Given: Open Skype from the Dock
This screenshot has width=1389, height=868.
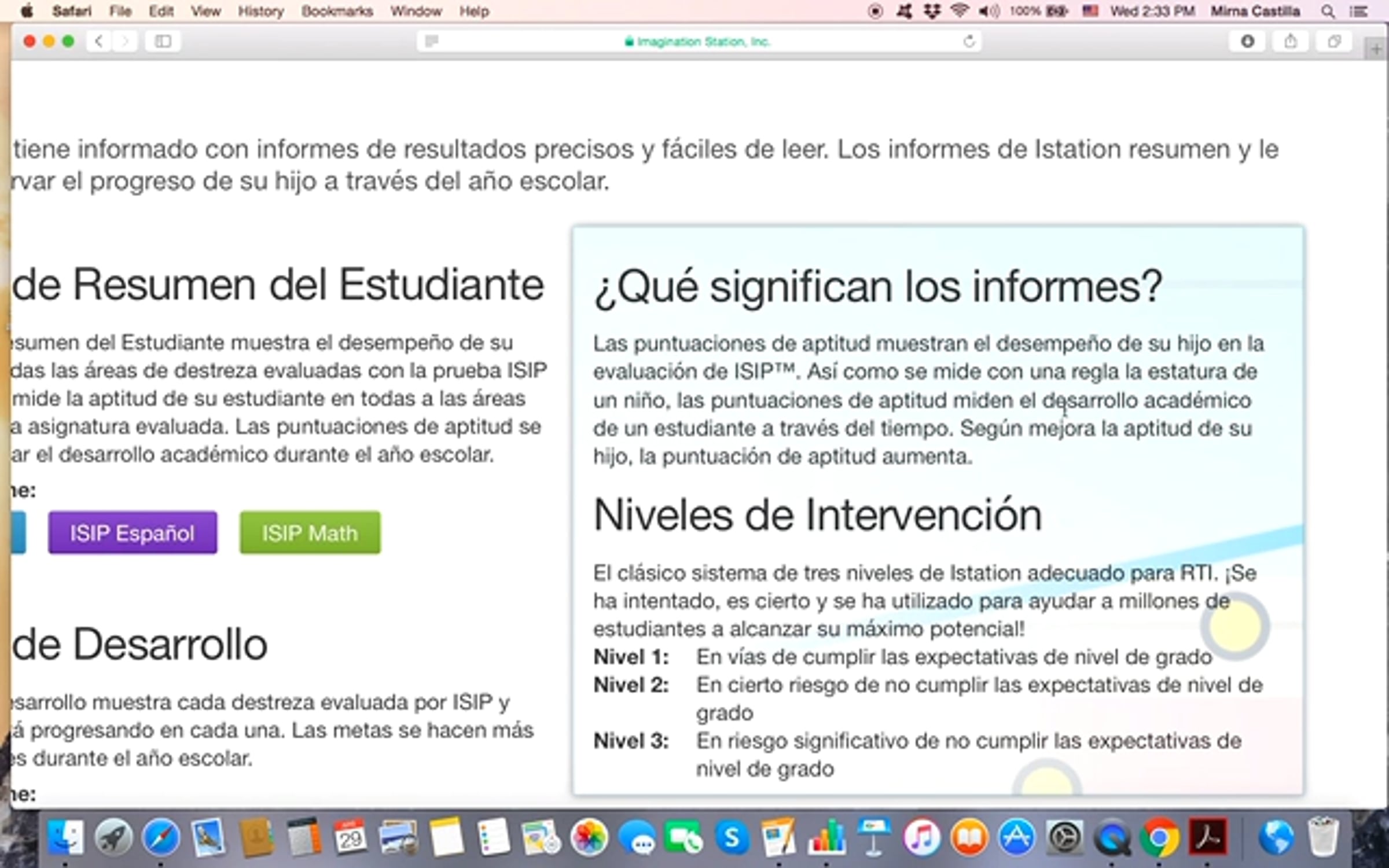Looking at the screenshot, I should coord(732,837).
